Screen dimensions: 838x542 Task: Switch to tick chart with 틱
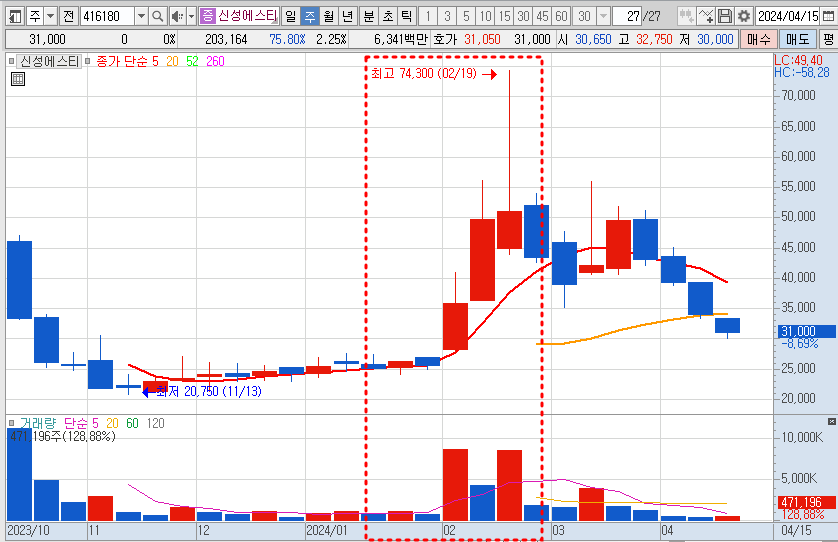(407, 16)
